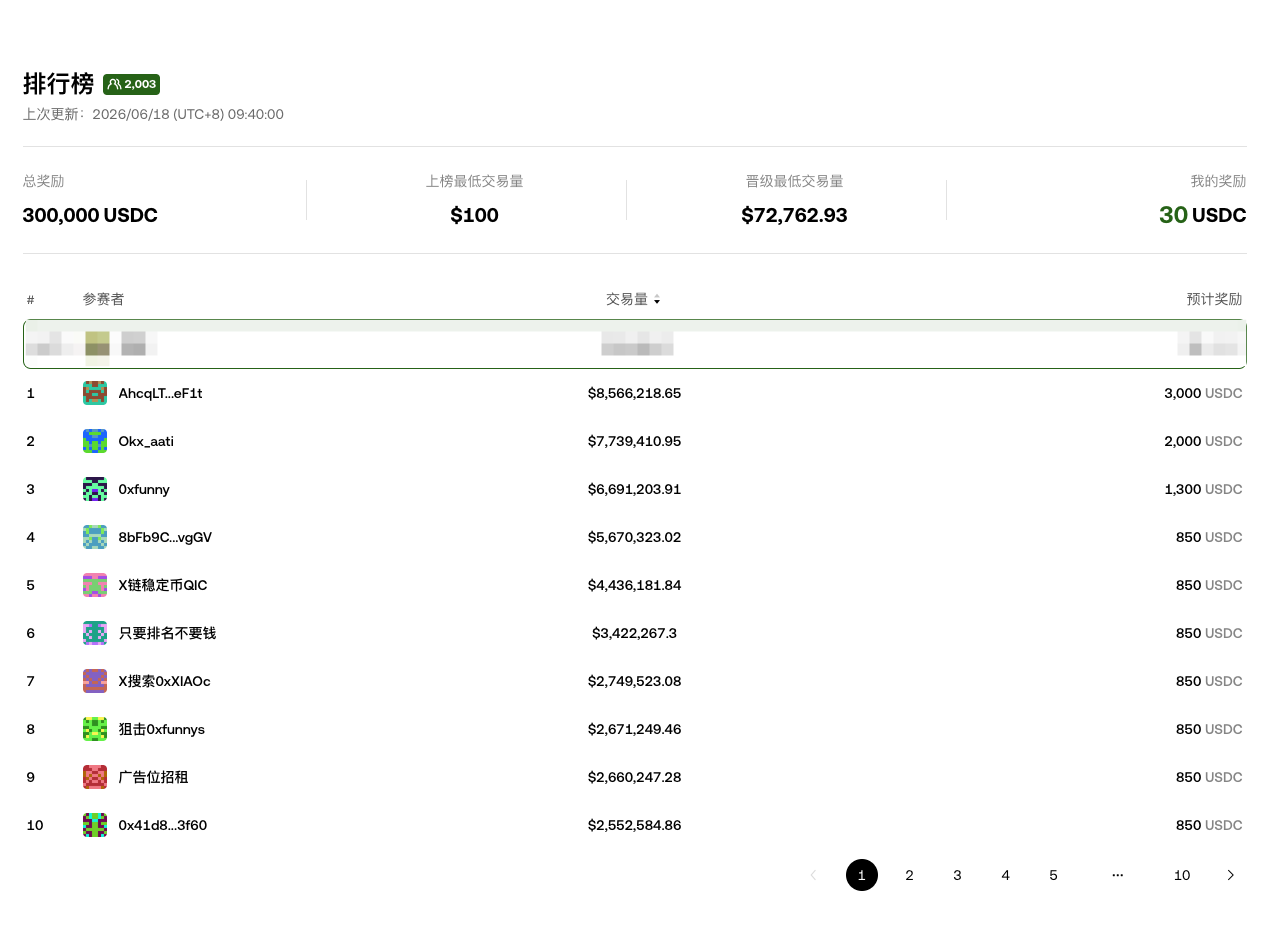Open avatar of X搜索0xXIAOc

95,681
